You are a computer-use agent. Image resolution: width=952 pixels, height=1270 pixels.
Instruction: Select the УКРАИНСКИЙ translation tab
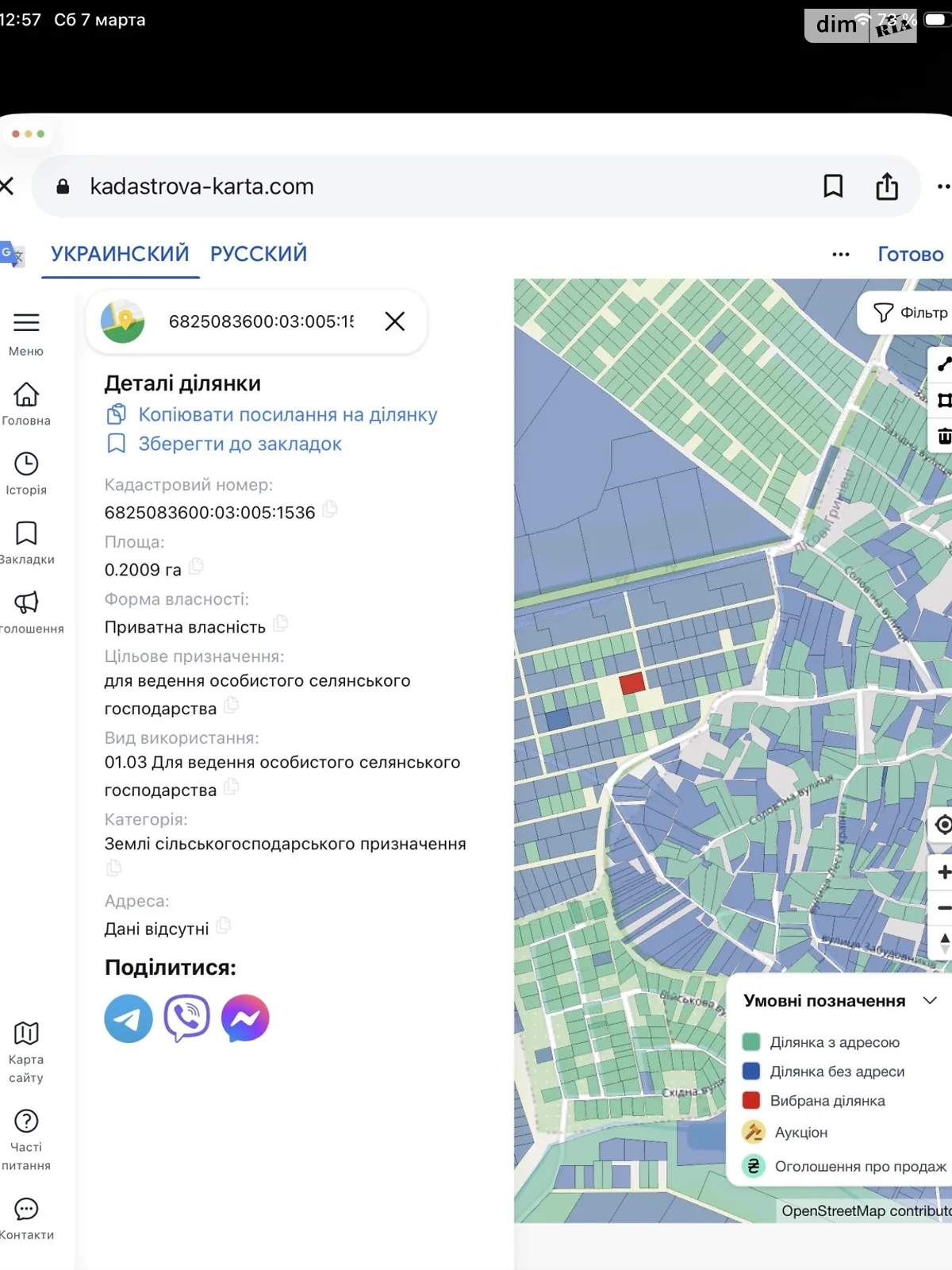[120, 254]
